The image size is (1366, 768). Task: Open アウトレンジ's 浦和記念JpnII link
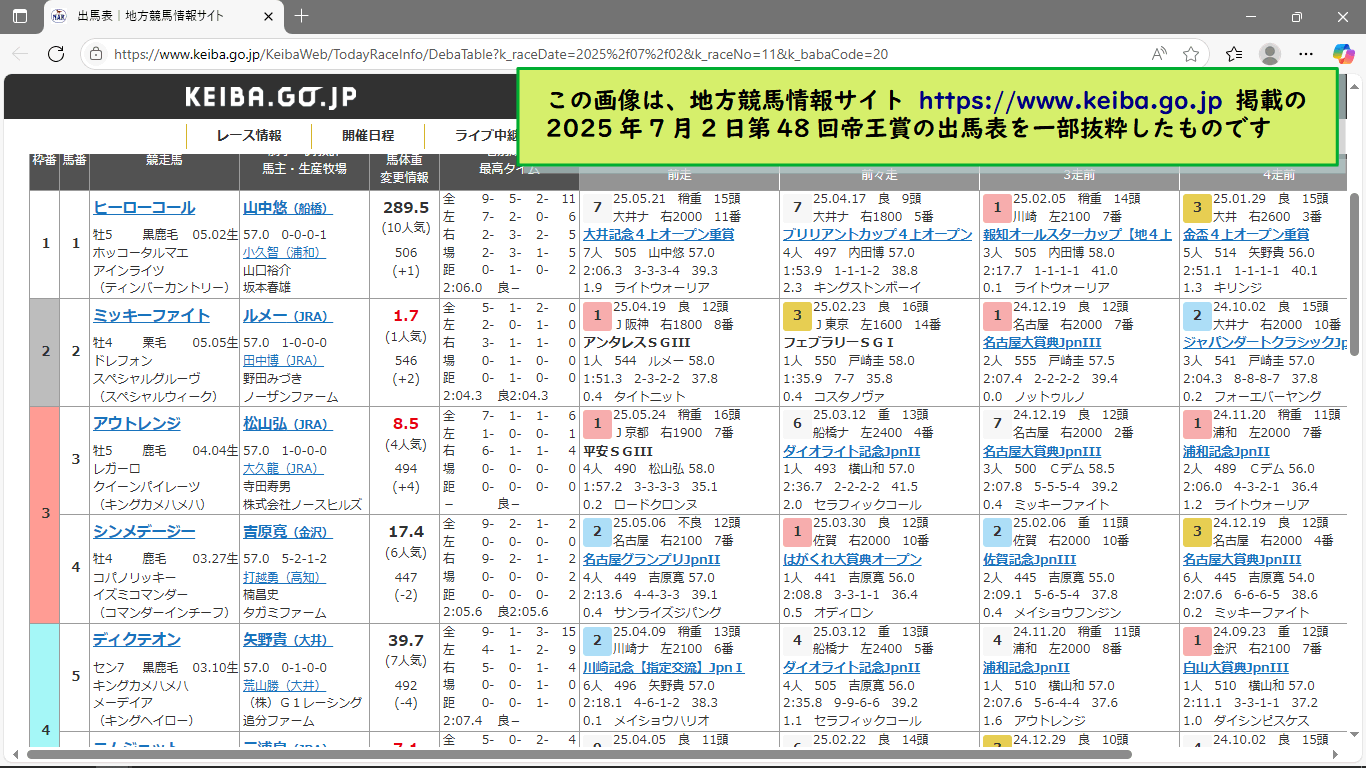pos(1226,451)
